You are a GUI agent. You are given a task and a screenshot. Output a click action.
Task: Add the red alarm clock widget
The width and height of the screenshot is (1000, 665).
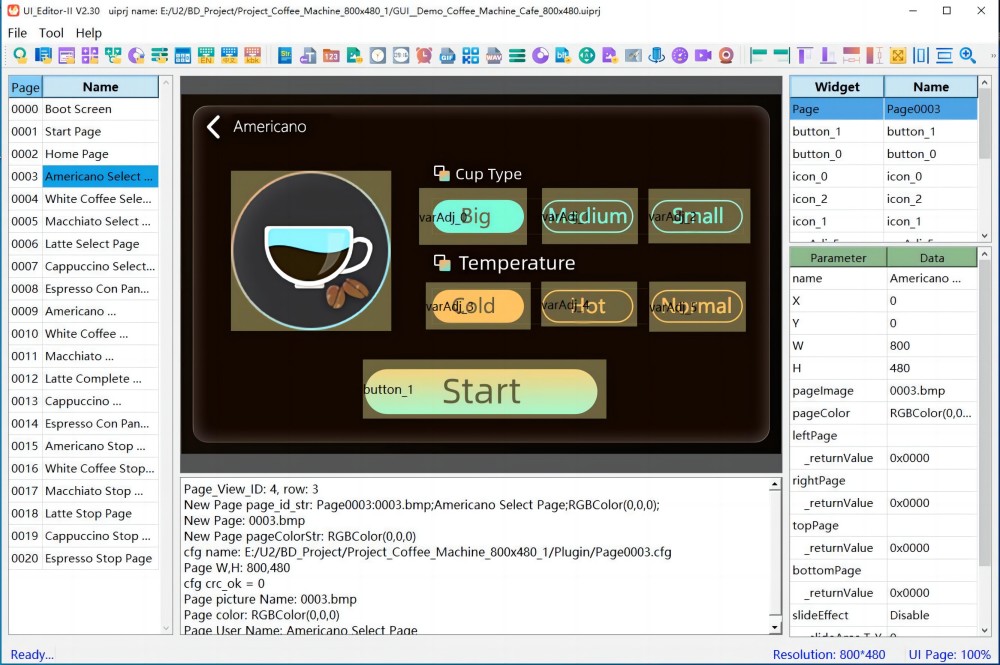[424, 55]
